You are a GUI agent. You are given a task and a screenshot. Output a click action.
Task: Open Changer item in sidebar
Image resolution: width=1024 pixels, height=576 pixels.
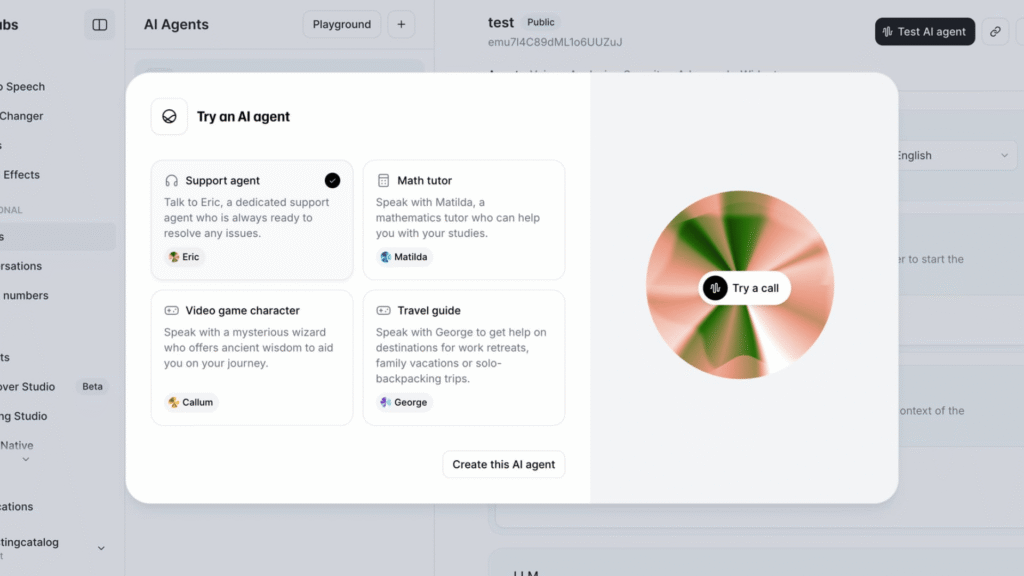coord(22,116)
